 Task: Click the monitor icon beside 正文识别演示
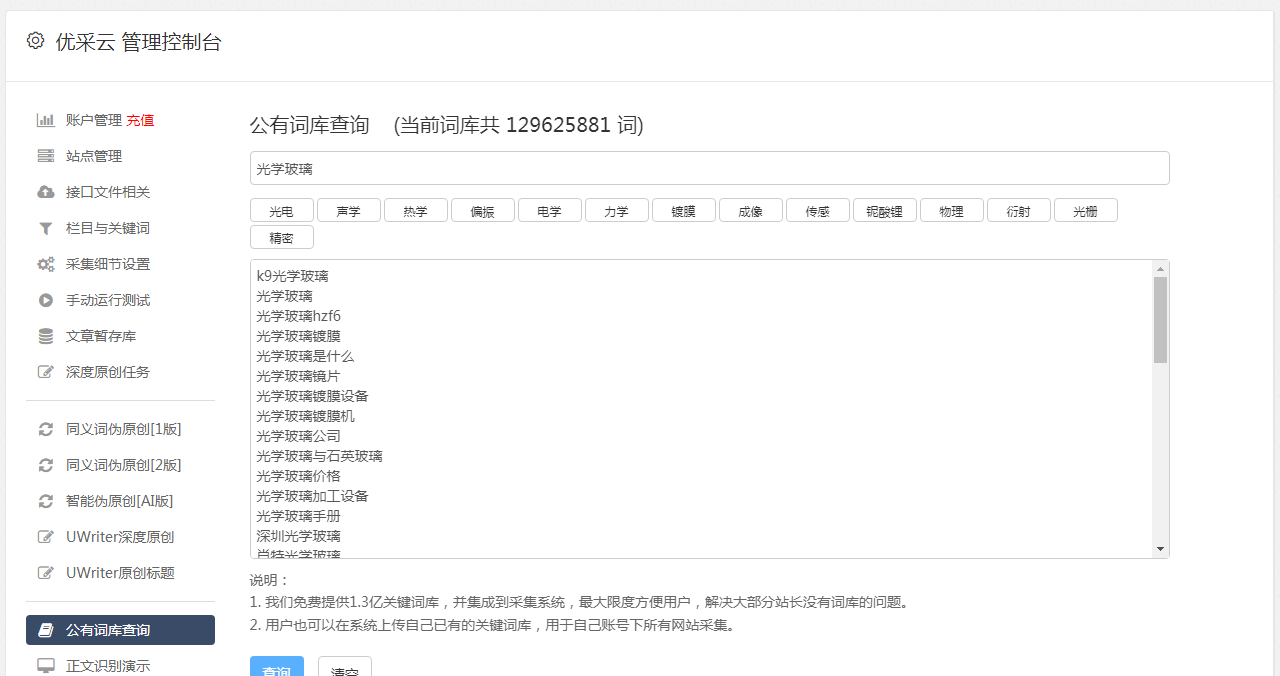(x=45, y=662)
